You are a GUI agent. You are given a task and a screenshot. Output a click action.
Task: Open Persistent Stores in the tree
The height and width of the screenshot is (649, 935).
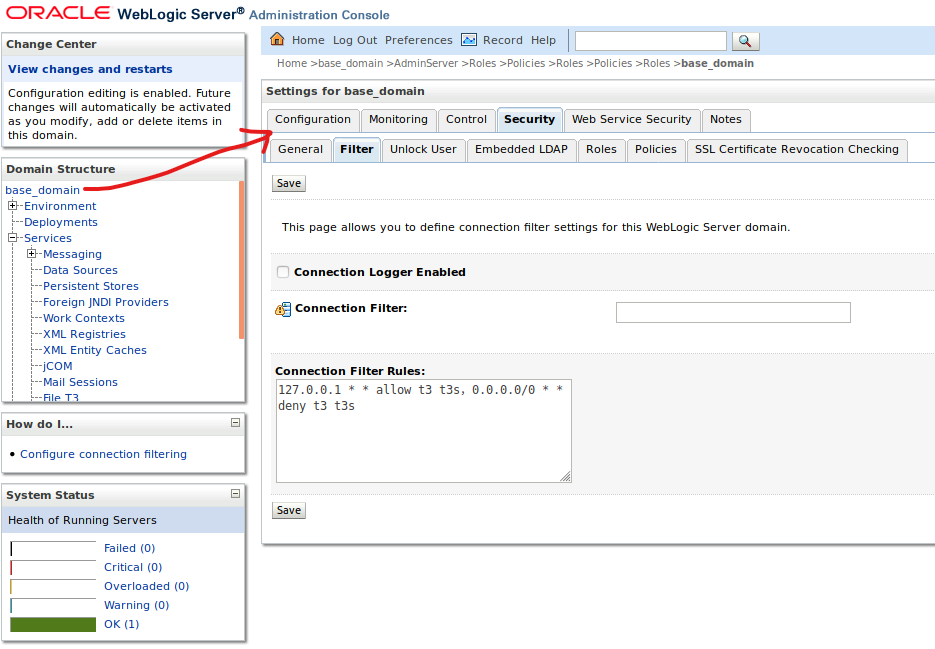[x=91, y=286]
